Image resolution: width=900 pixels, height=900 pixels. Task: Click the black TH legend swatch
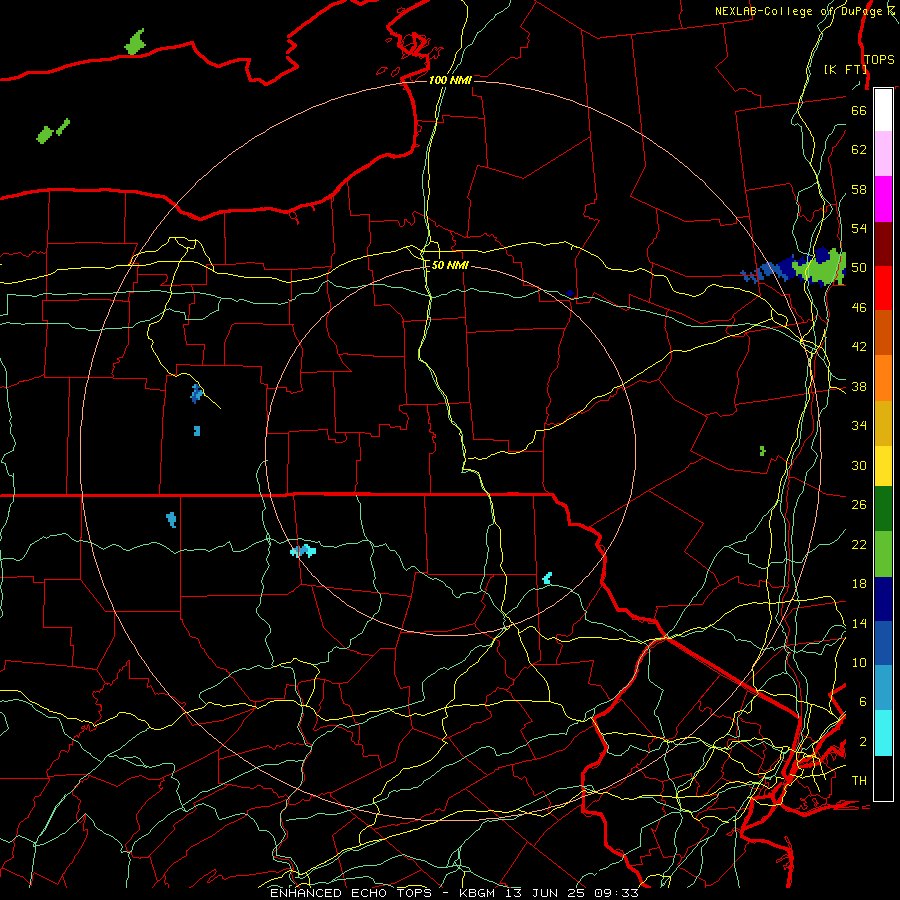883,778
